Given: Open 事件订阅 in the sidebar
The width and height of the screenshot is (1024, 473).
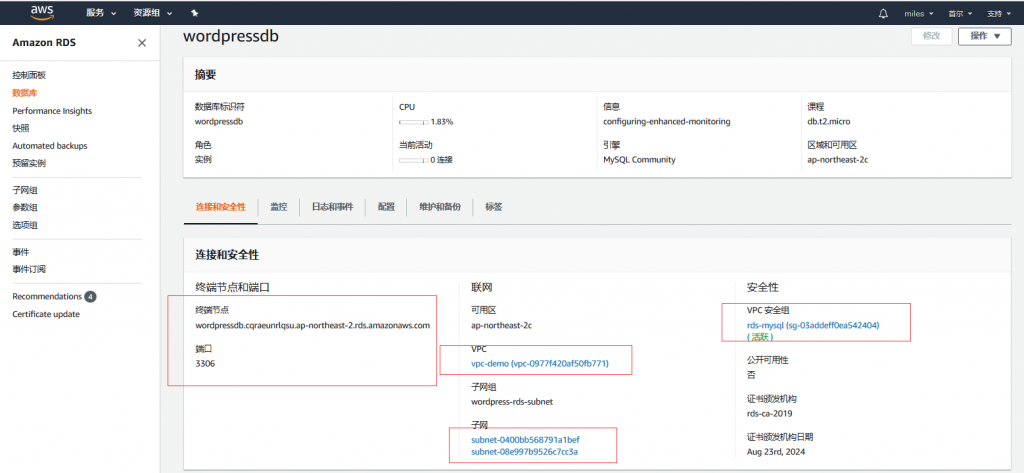Looking at the screenshot, I should 29,269.
